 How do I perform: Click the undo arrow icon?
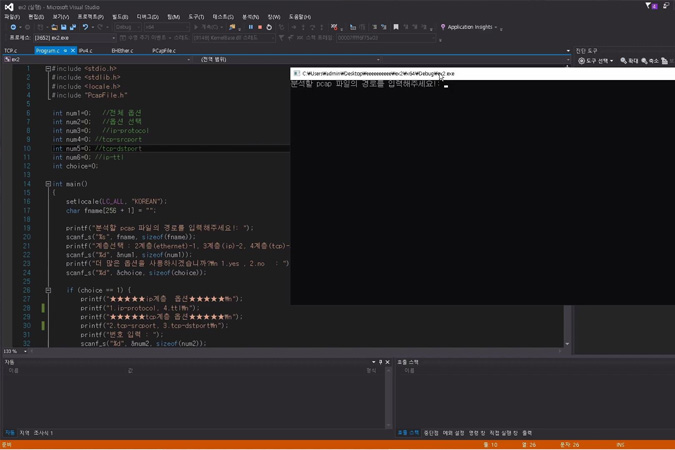[x=85, y=27]
